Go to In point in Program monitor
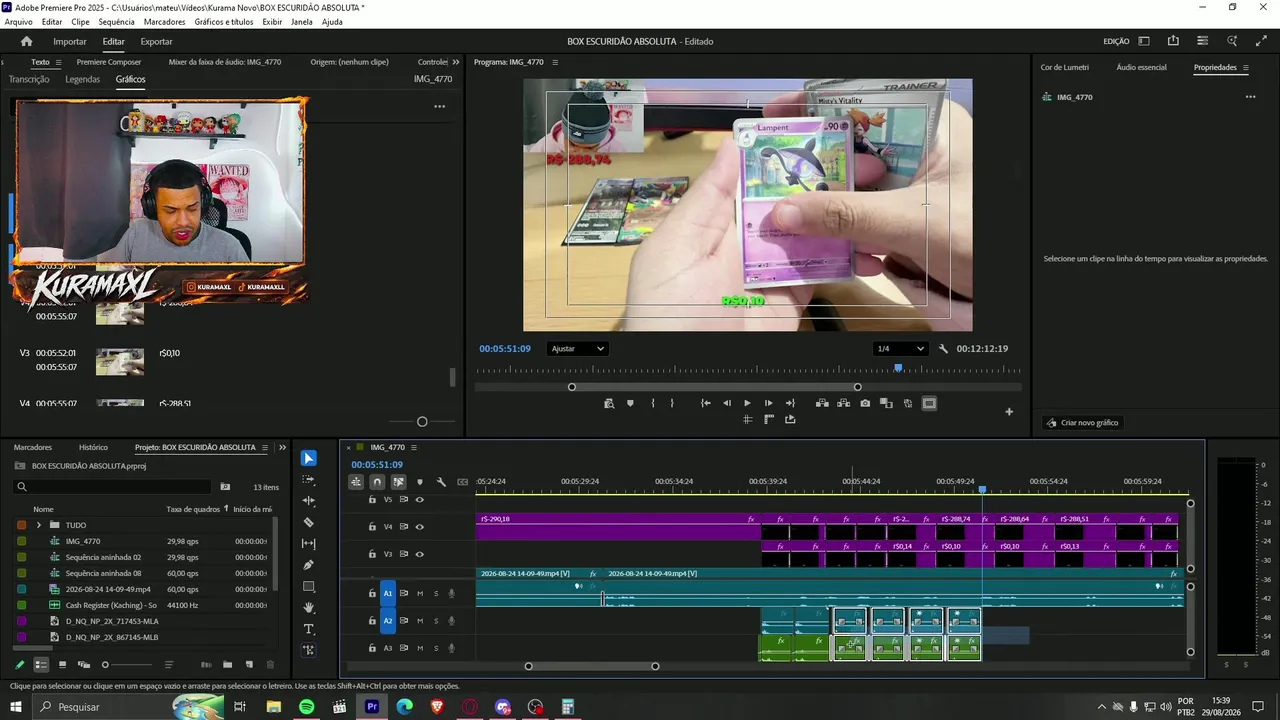The width and height of the screenshot is (1280, 720). (x=706, y=403)
